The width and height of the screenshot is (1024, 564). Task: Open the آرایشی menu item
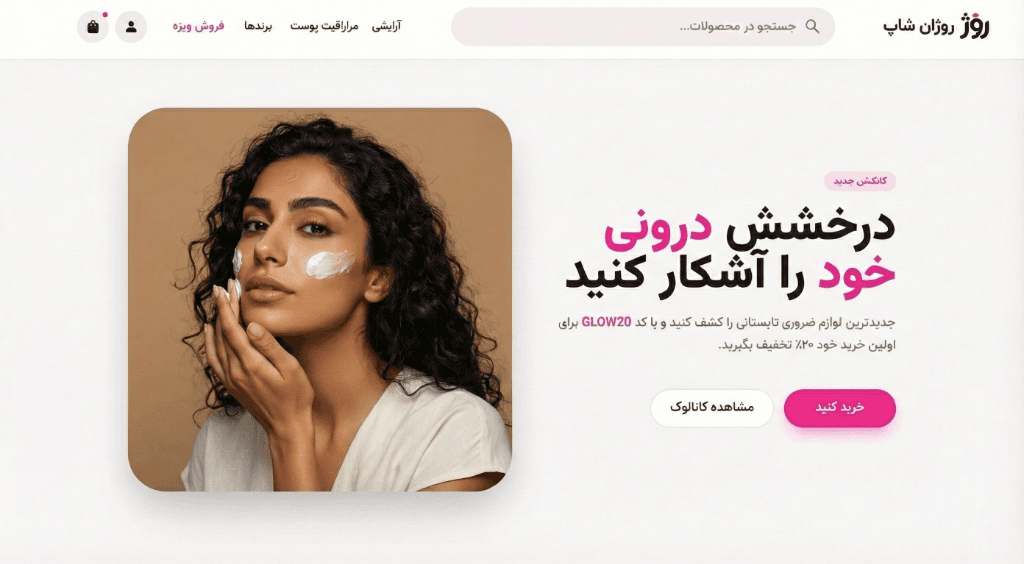coord(387,26)
